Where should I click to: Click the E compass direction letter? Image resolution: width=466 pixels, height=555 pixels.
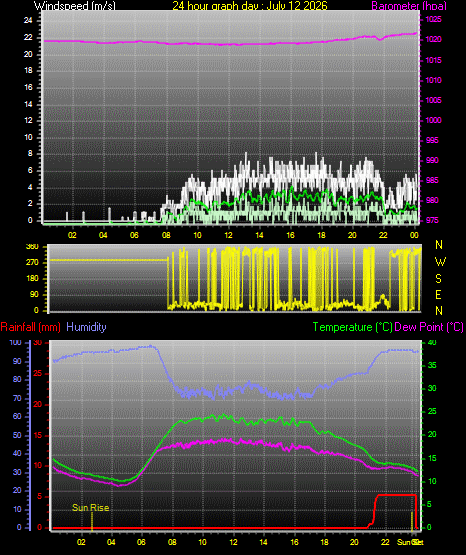pos(438,294)
